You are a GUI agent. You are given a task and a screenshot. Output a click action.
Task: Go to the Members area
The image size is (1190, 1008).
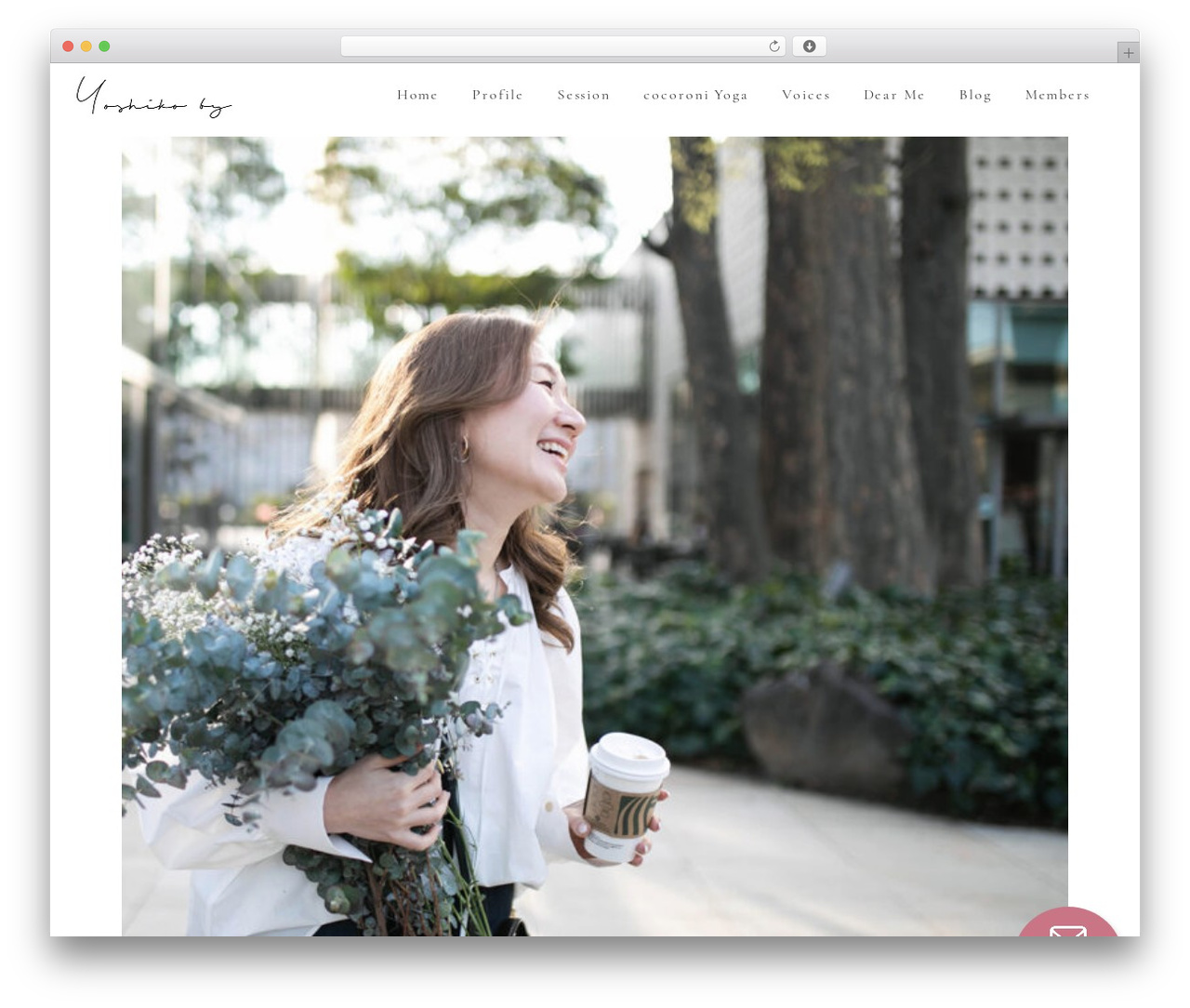(1057, 95)
